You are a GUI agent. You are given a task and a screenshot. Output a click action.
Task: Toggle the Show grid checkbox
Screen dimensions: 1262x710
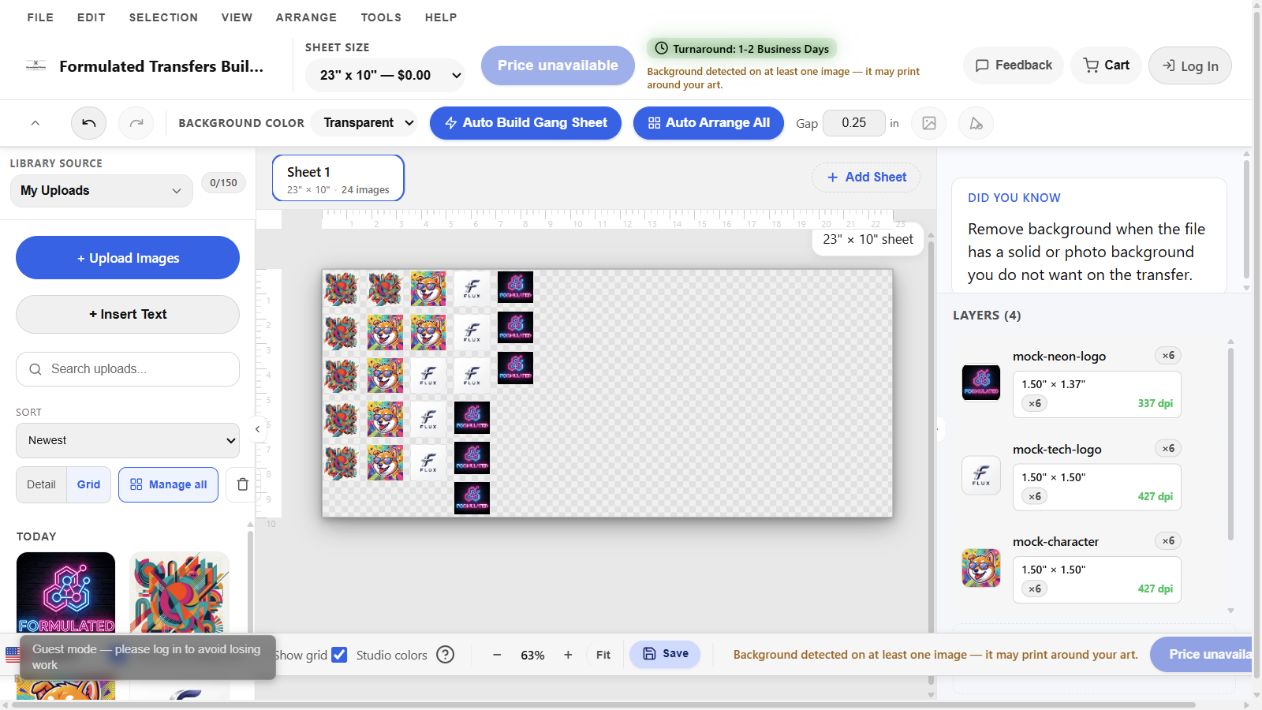click(339, 655)
